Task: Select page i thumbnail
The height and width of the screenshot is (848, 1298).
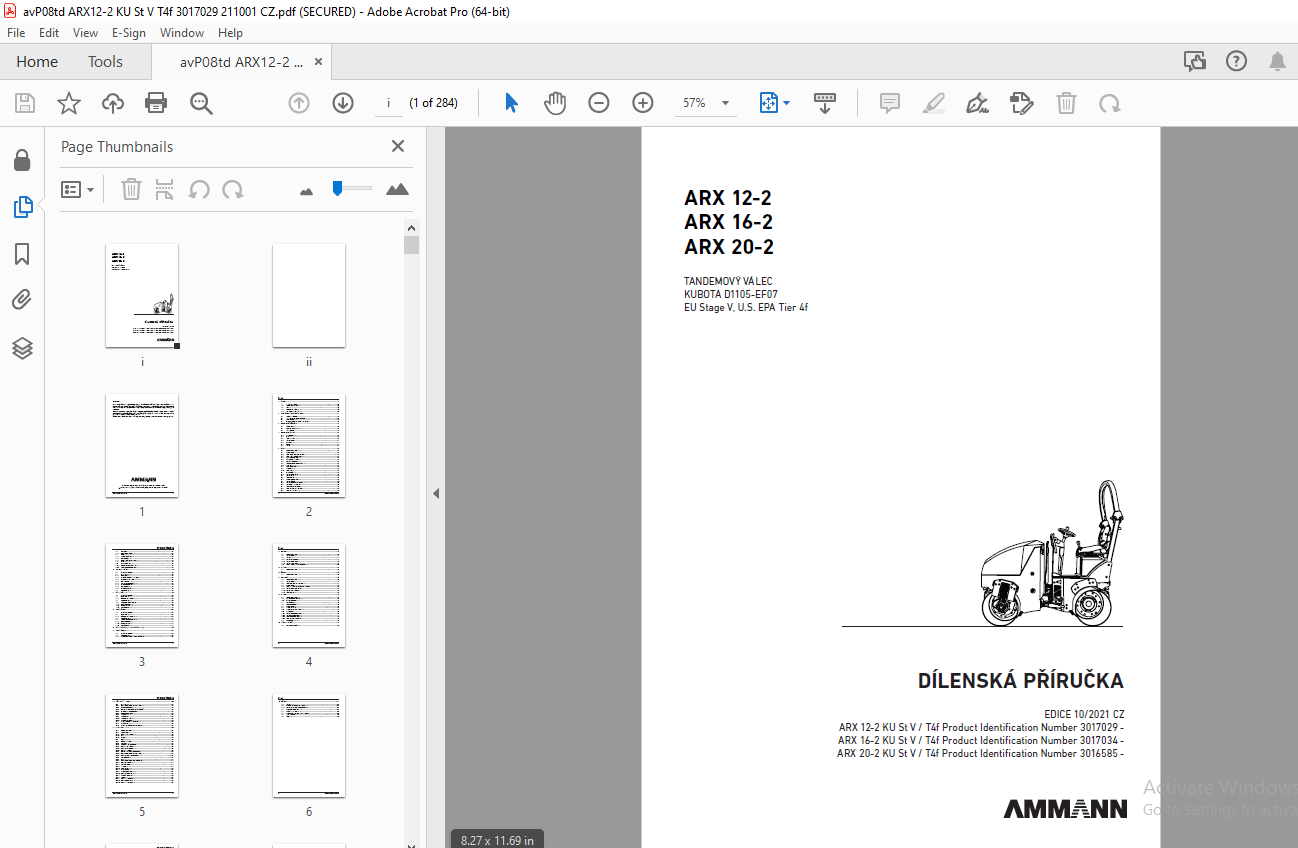Action: click(x=142, y=296)
